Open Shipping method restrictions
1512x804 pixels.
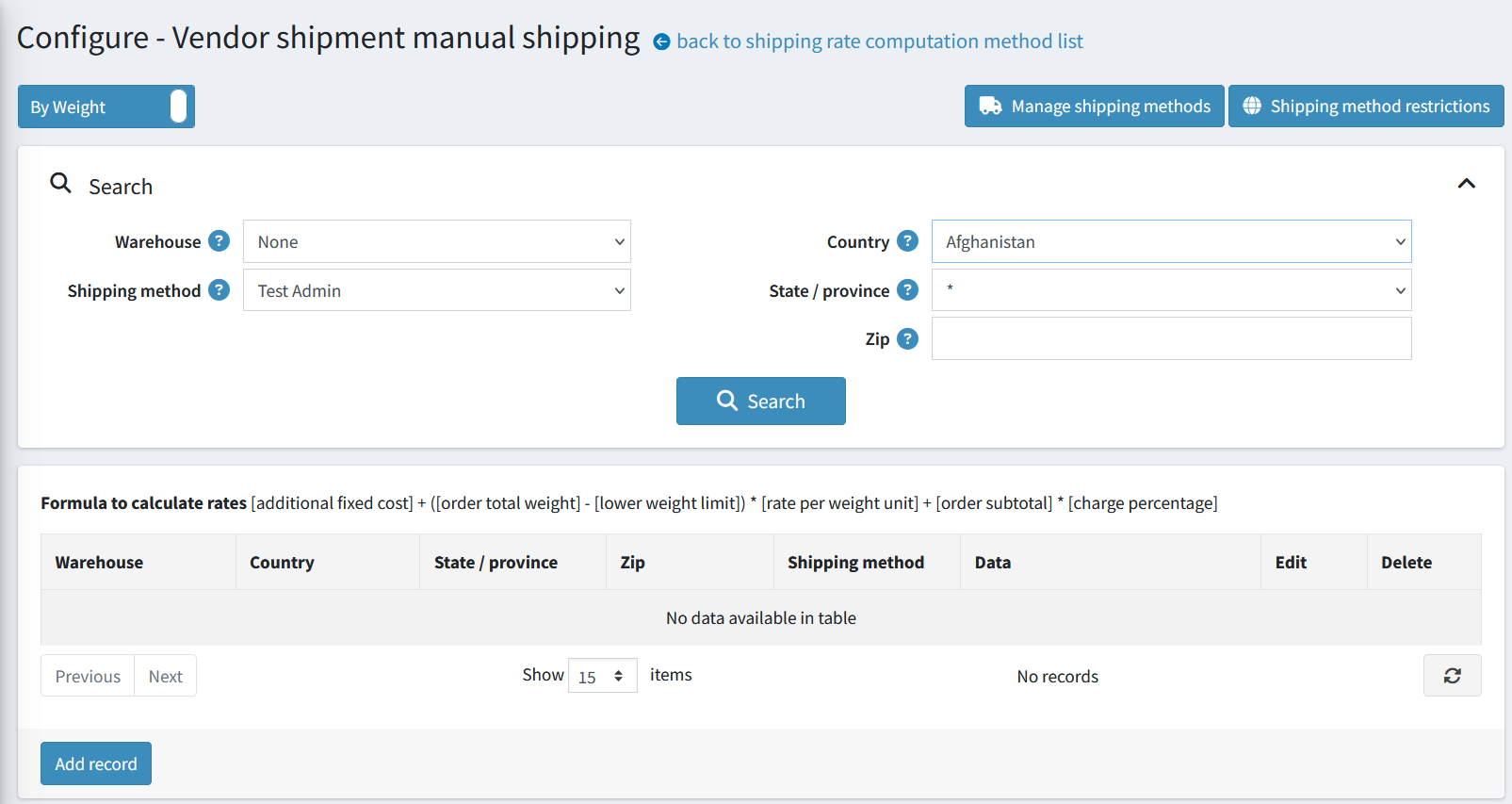coord(1366,107)
